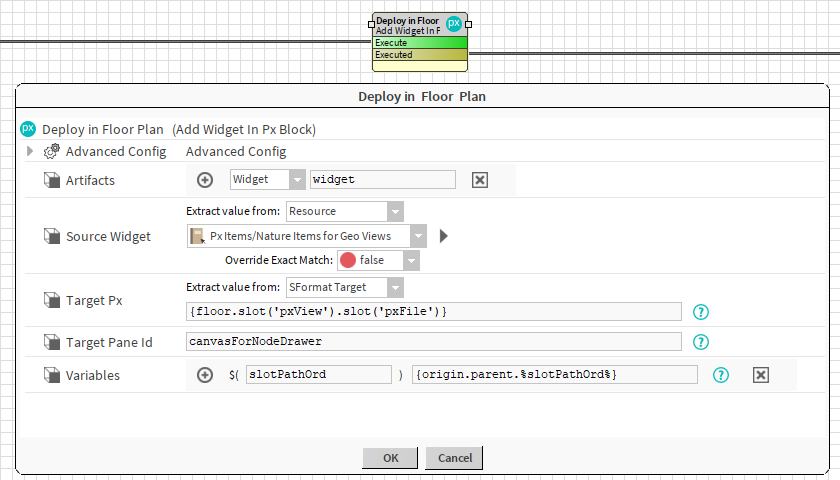Click the arrow next to resource selector
Viewport: 840px width, 480px height.
[444, 236]
